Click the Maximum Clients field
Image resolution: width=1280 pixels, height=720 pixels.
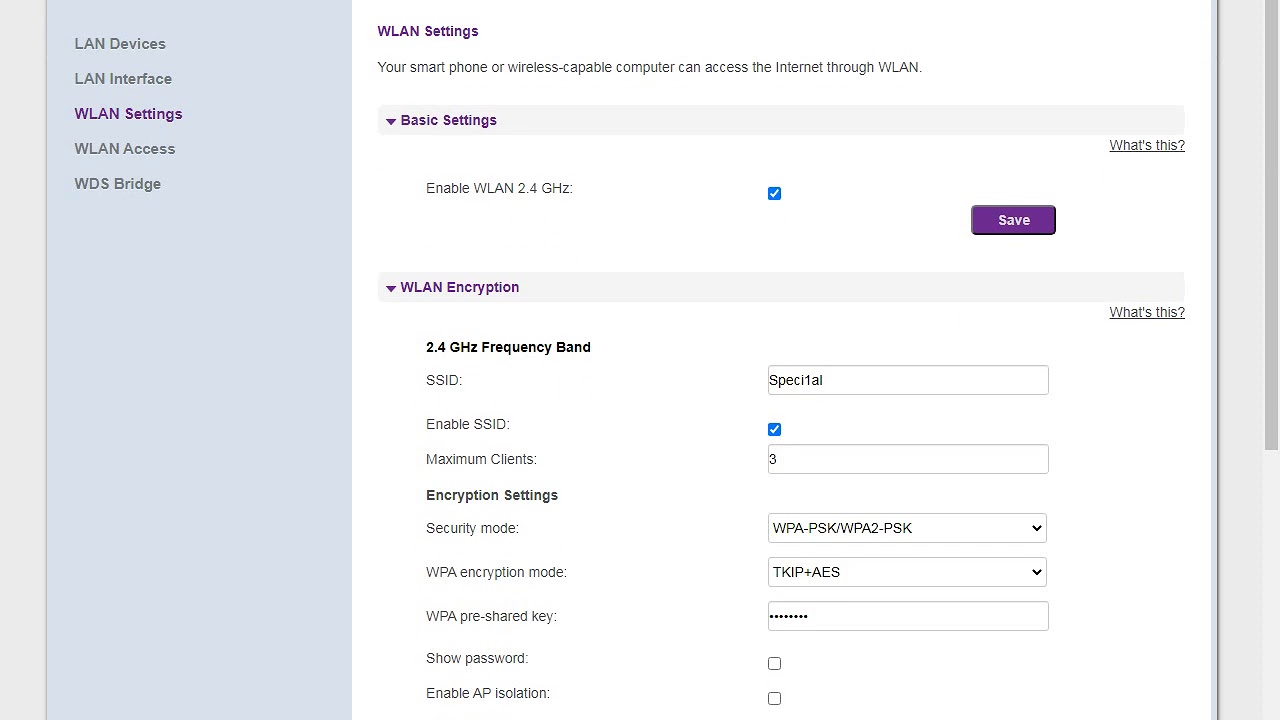pyautogui.click(x=908, y=459)
